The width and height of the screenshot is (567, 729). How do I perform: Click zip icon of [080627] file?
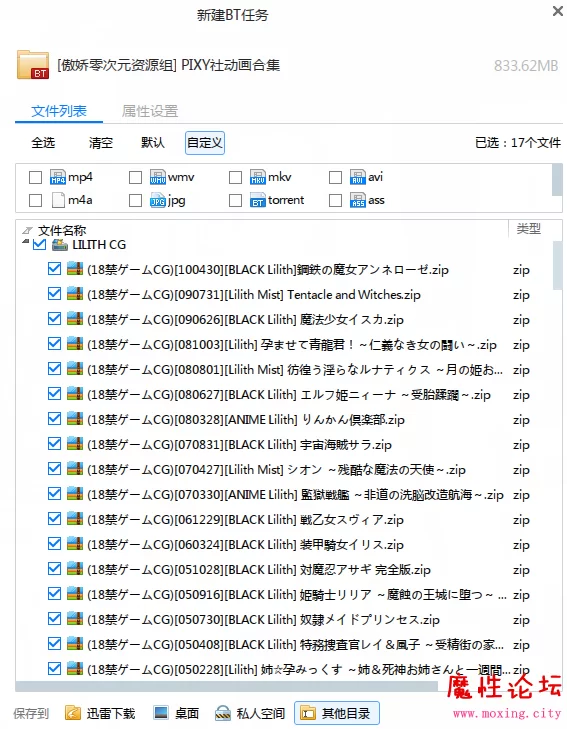coord(75,394)
